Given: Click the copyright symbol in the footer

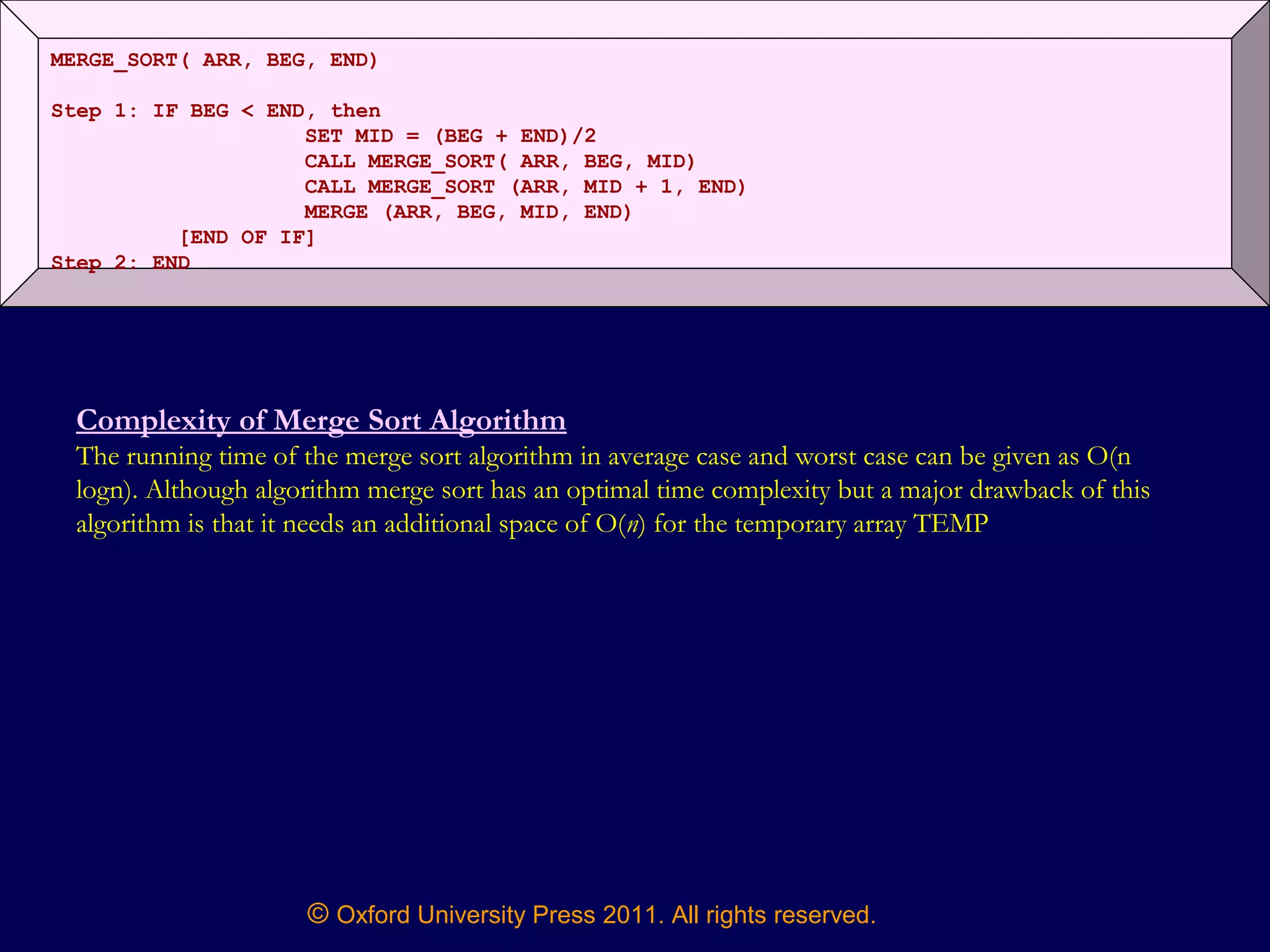Looking at the screenshot, I should pyautogui.click(x=317, y=914).
